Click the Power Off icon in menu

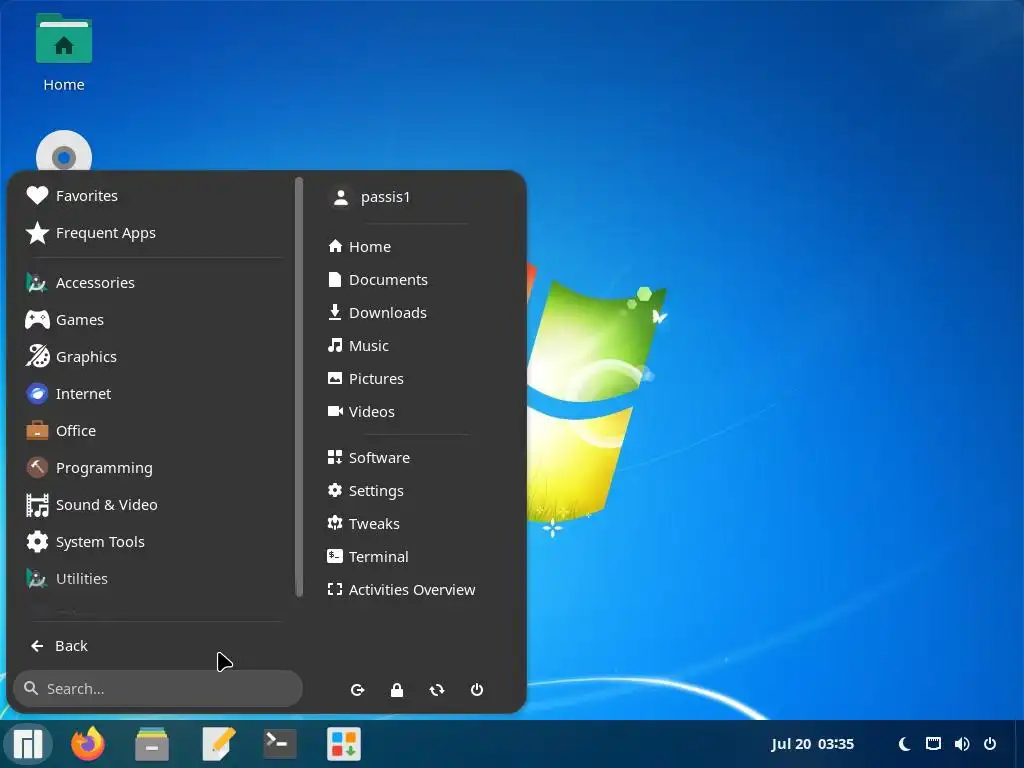(477, 690)
